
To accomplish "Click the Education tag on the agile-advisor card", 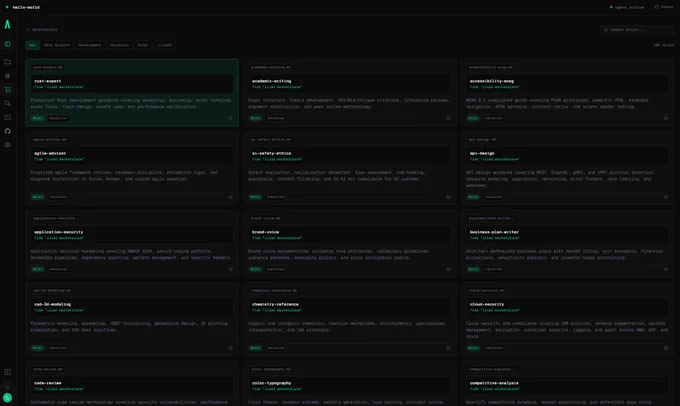I will [58, 197].
